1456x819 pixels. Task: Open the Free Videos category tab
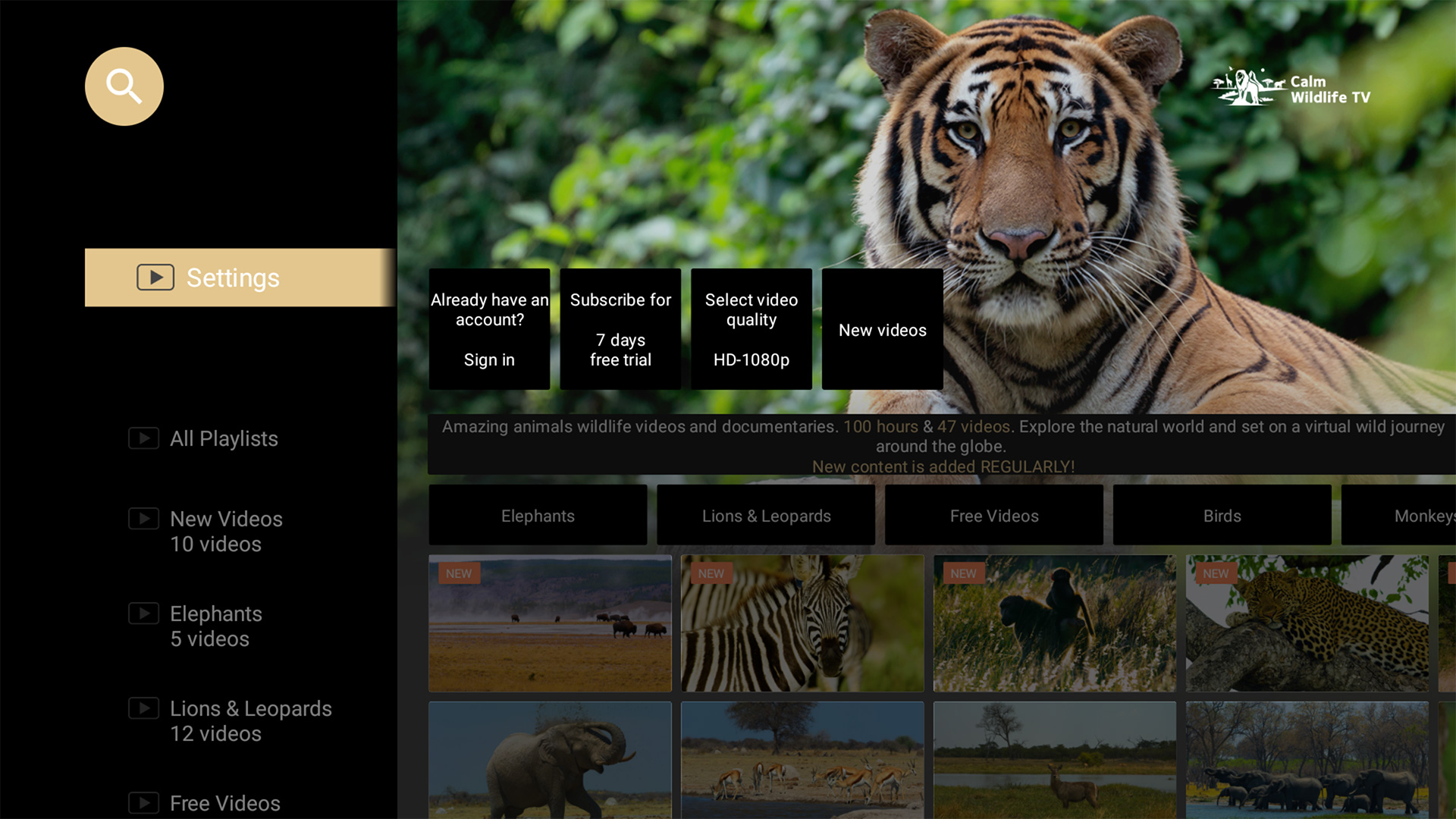(994, 515)
